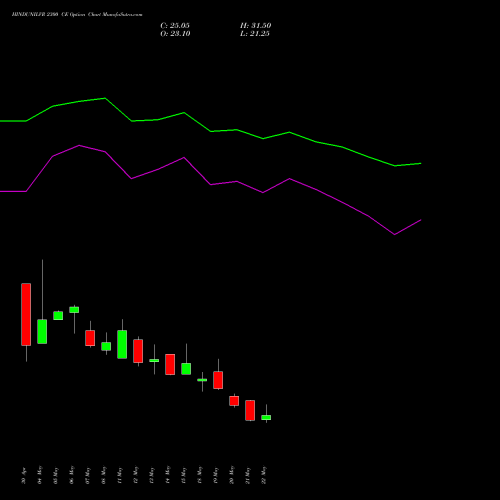Click the closing price value C: 25.05

pos(175,26)
